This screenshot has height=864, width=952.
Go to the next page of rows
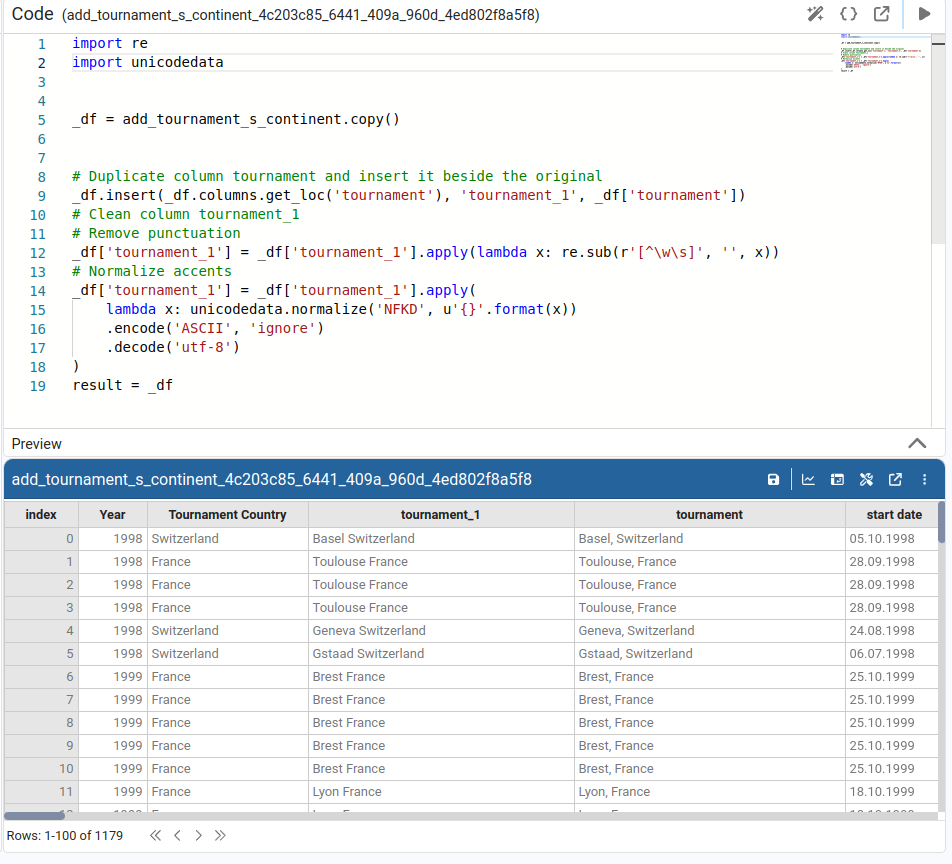tap(198, 835)
